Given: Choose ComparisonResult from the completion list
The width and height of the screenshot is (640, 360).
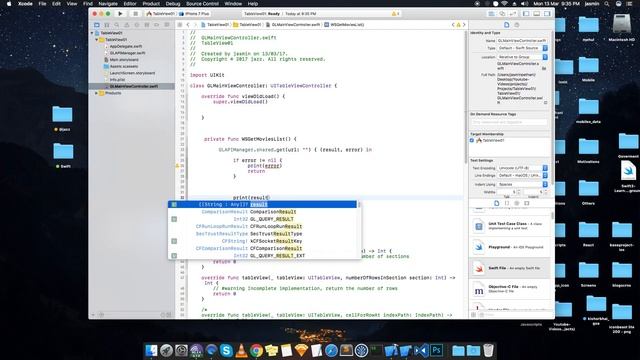Looking at the screenshot, I should click(x=262, y=212).
